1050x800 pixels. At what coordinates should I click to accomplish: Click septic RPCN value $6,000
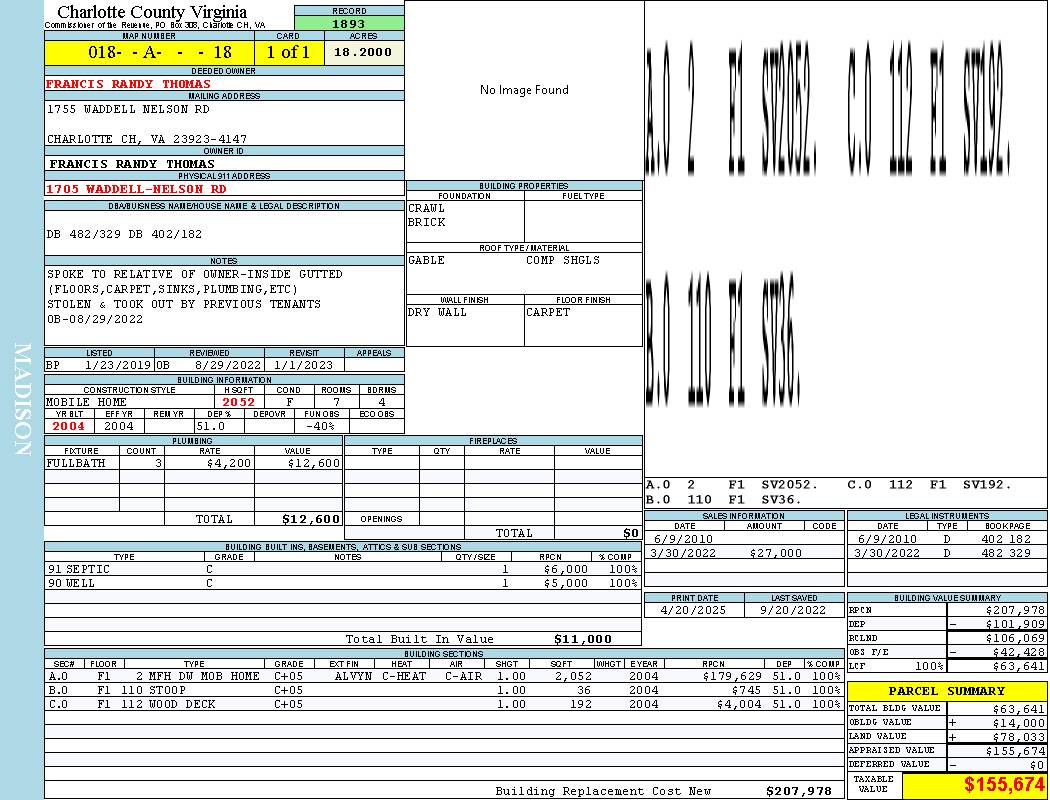[566, 569]
